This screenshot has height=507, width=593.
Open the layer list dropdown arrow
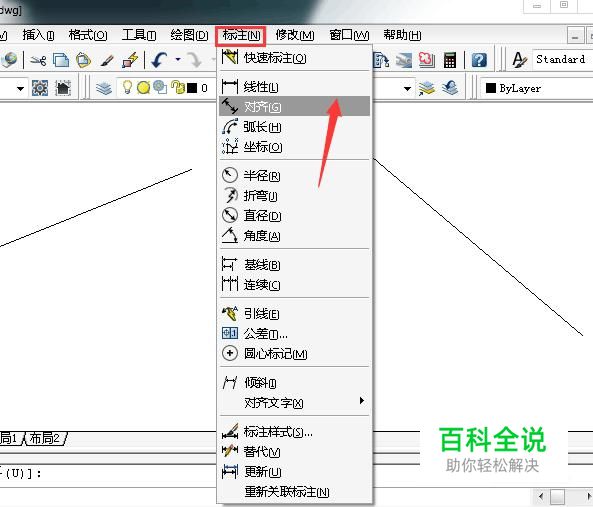407,89
